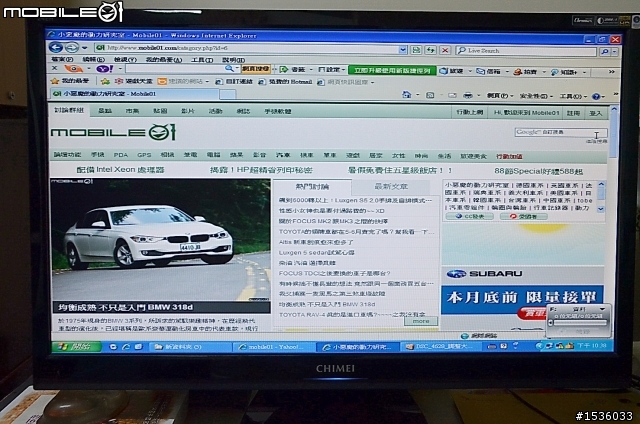
Task: Click the Mobile01 site logo
Action: tap(113, 132)
